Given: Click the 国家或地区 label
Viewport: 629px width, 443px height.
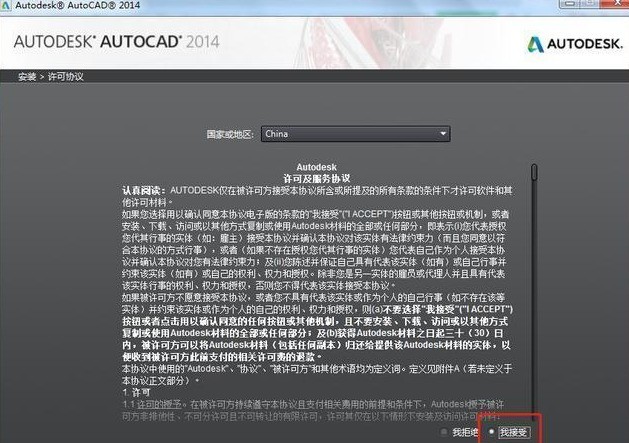Looking at the screenshot, I should (x=230, y=134).
